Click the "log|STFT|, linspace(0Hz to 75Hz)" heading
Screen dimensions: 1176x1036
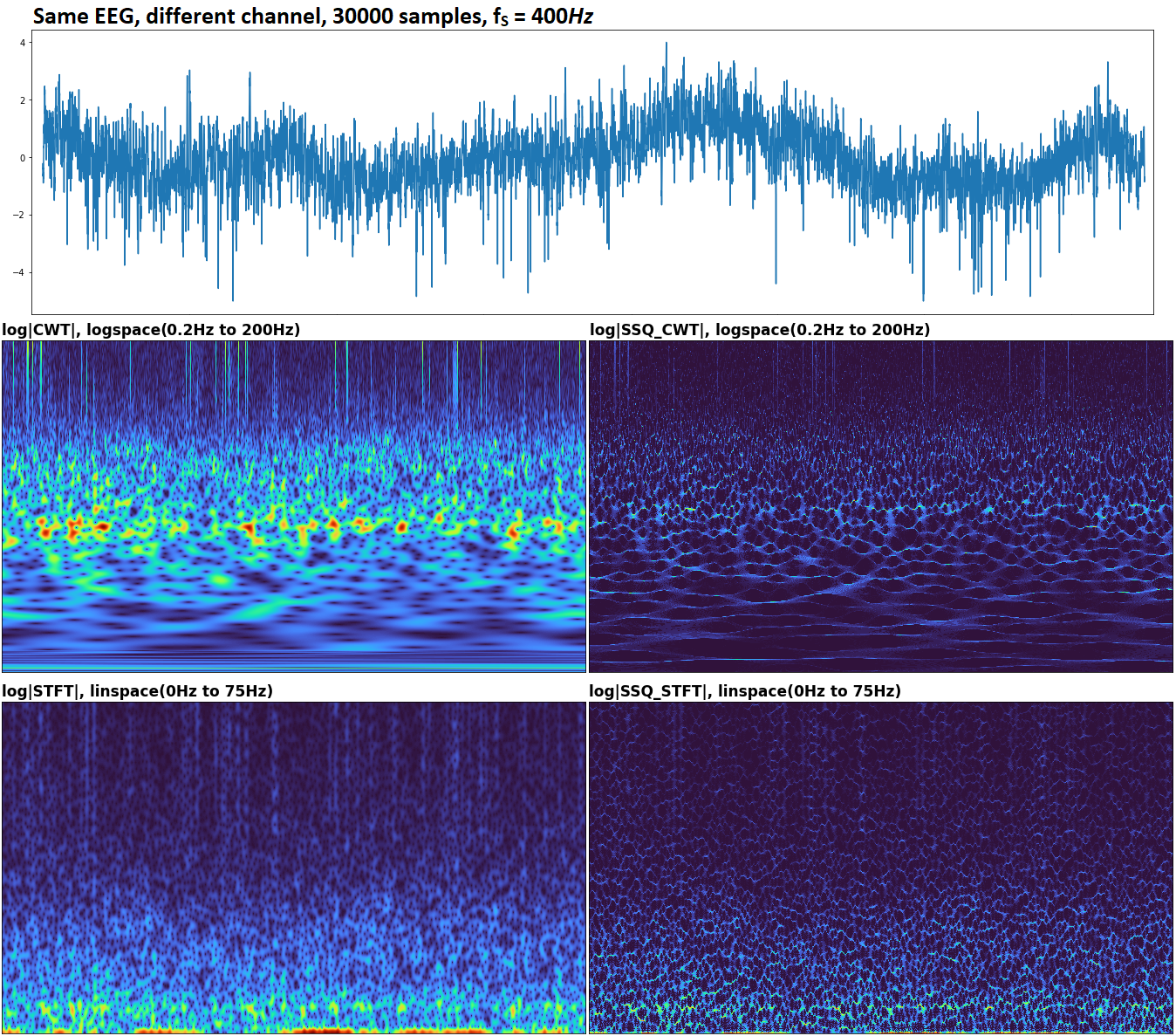(x=137, y=691)
